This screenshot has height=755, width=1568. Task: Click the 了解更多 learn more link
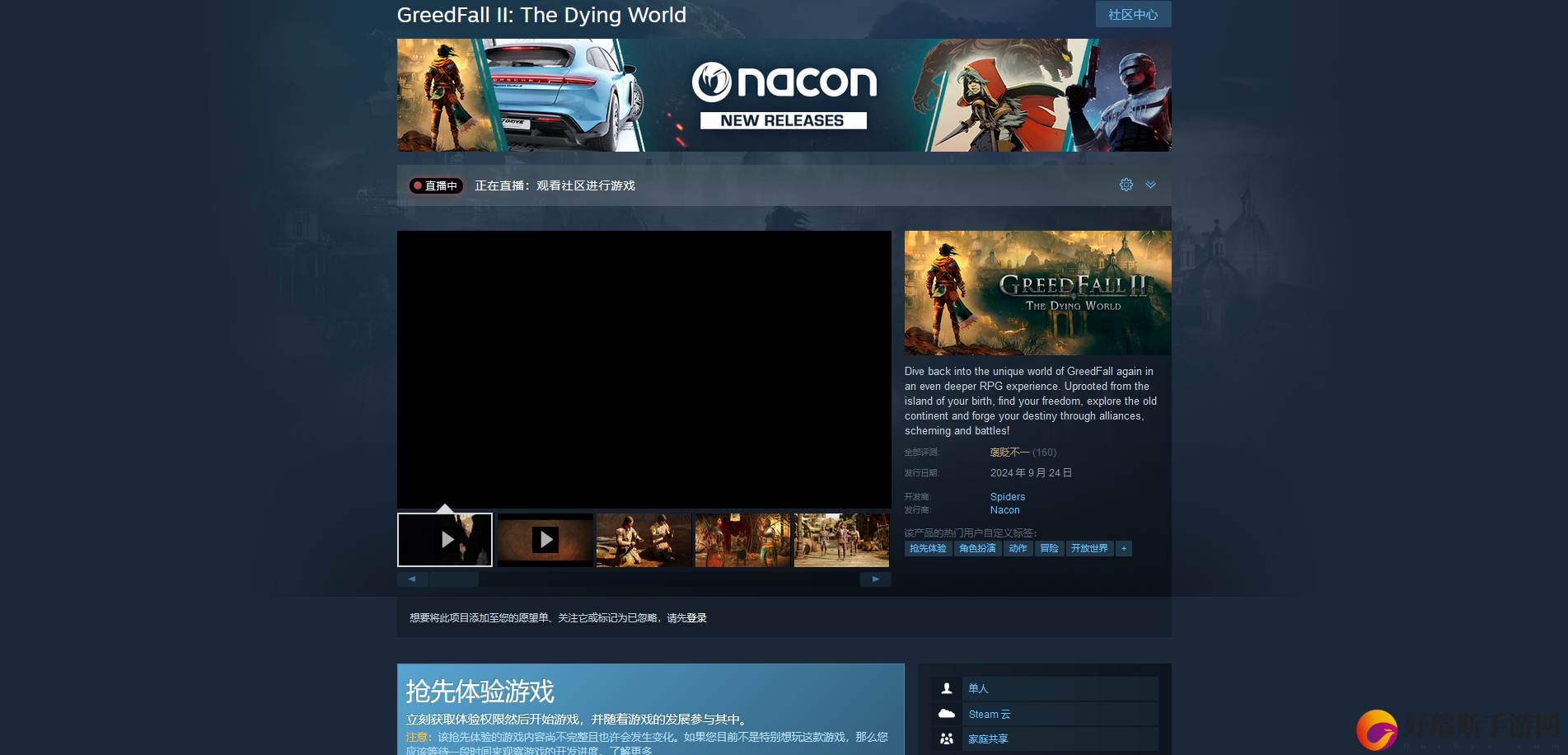631,750
